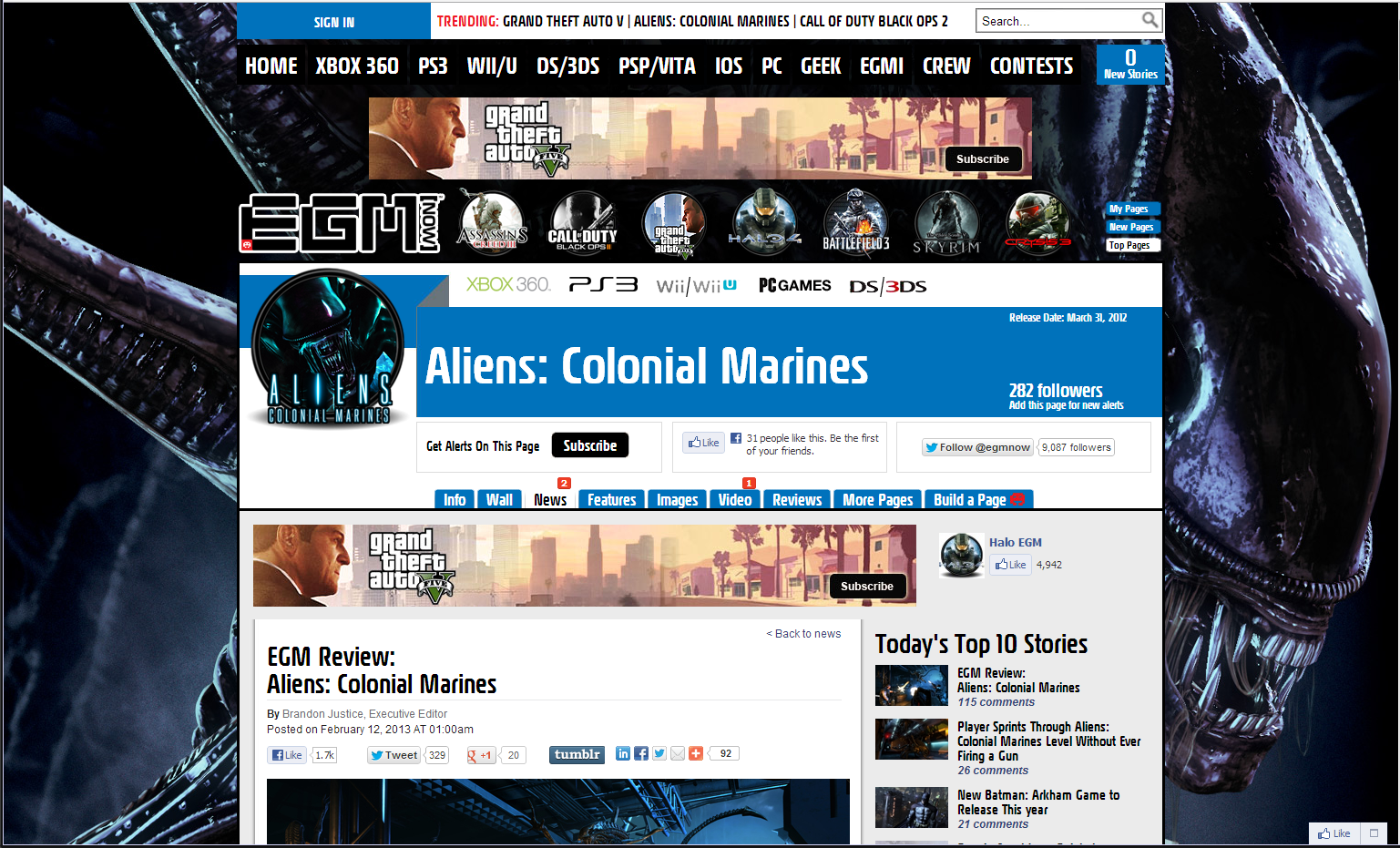The image size is (1400, 848).
Task: Click Subscribe next to Get Alerts
Action: click(589, 445)
